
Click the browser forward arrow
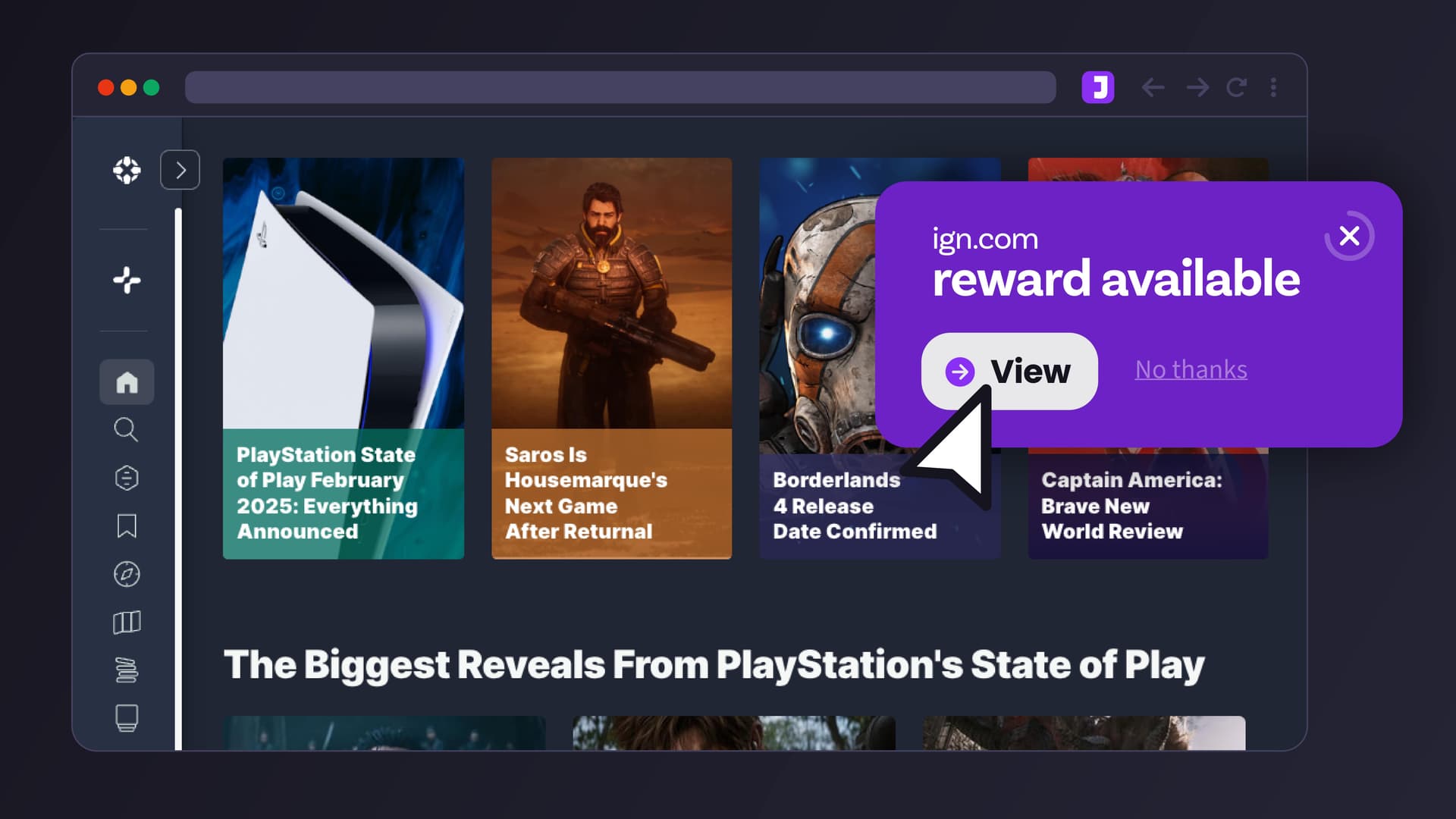pyautogui.click(x=1197, y=87)
